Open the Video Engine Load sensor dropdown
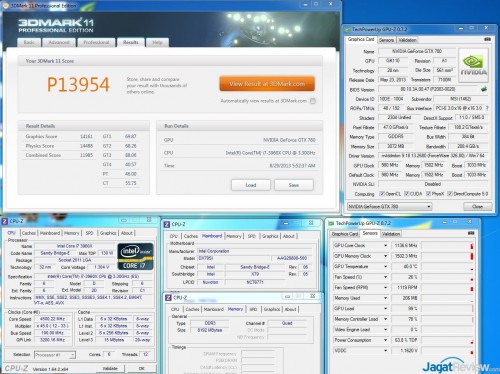The width and height of the screenshot is (500, 374). coord(386,330)
